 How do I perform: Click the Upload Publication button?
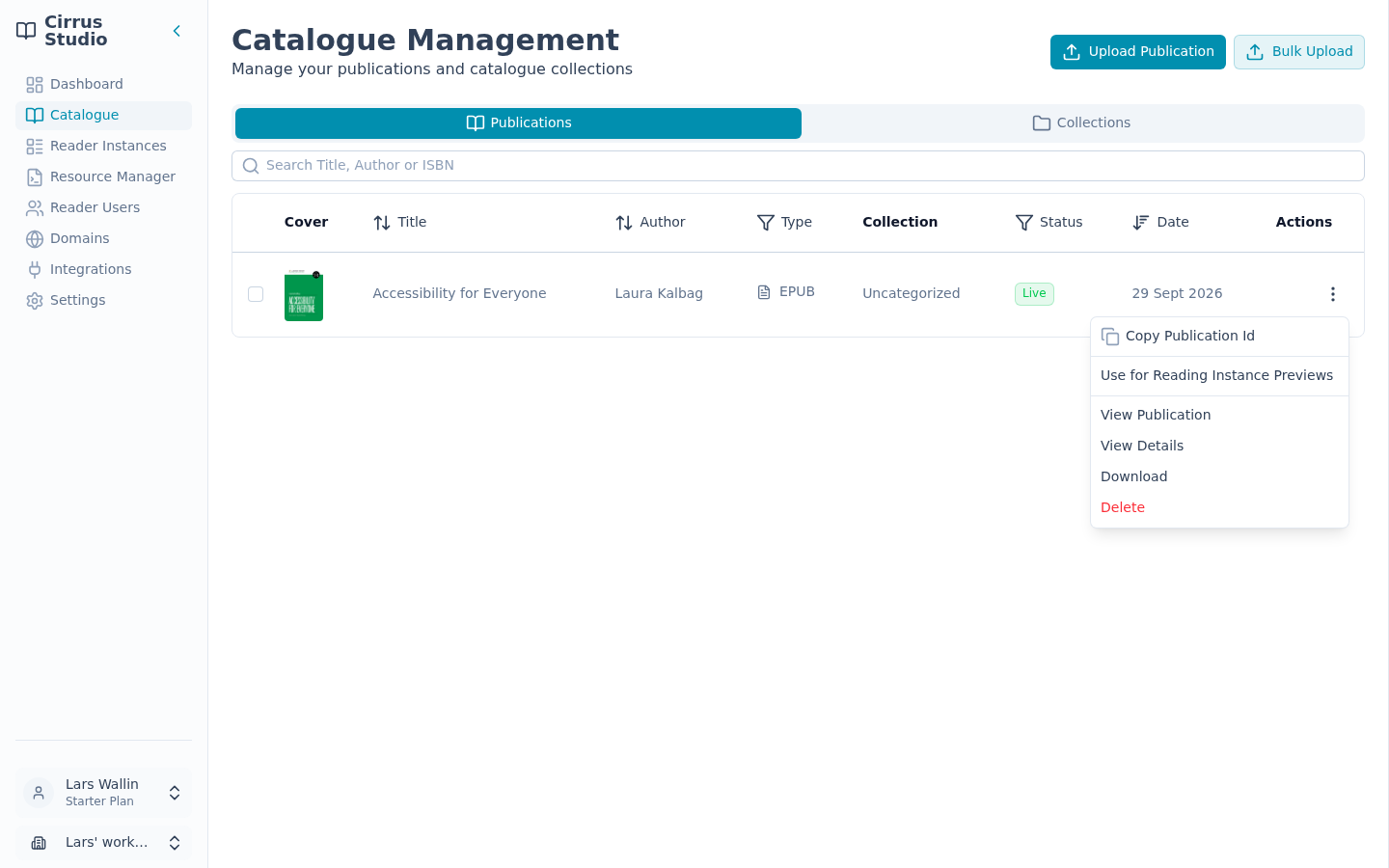click(1138, 52)
